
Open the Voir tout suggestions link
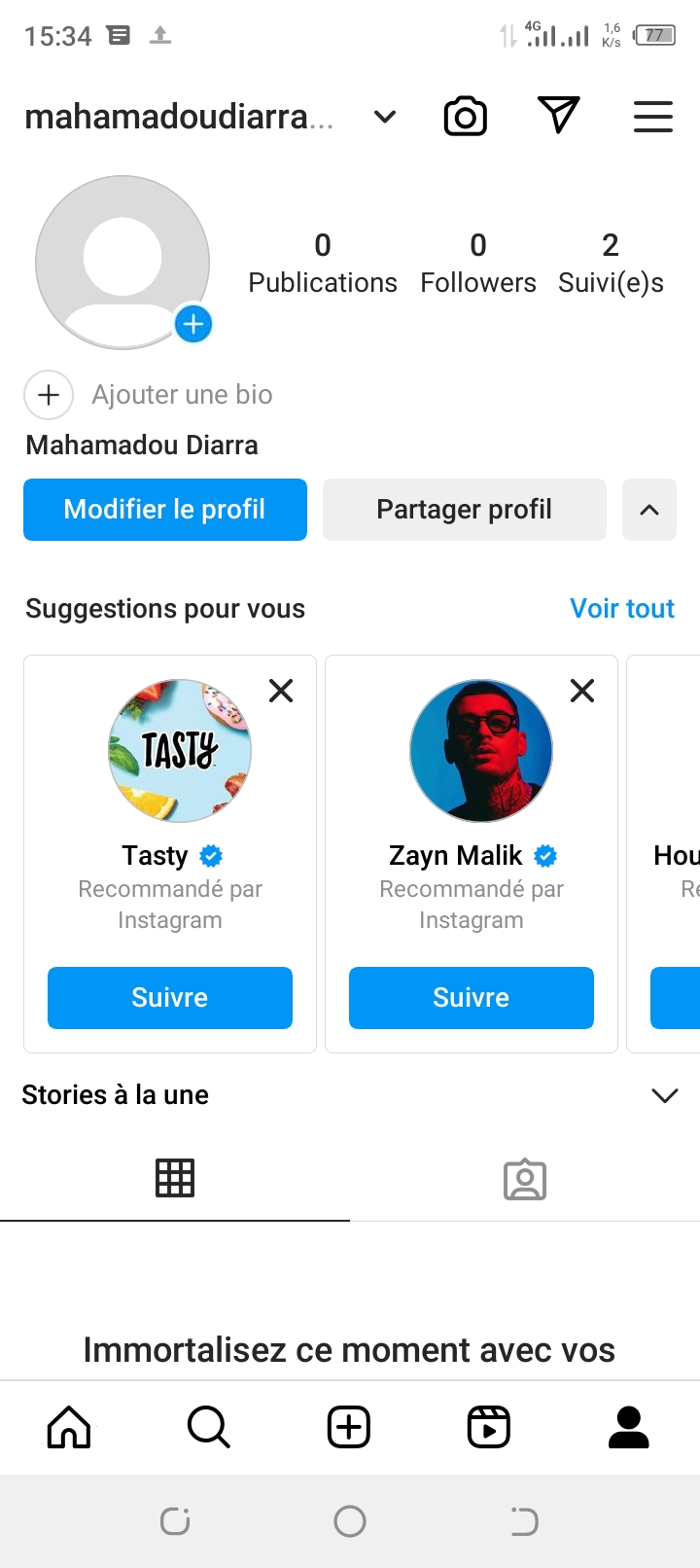(x=622, y=609)
